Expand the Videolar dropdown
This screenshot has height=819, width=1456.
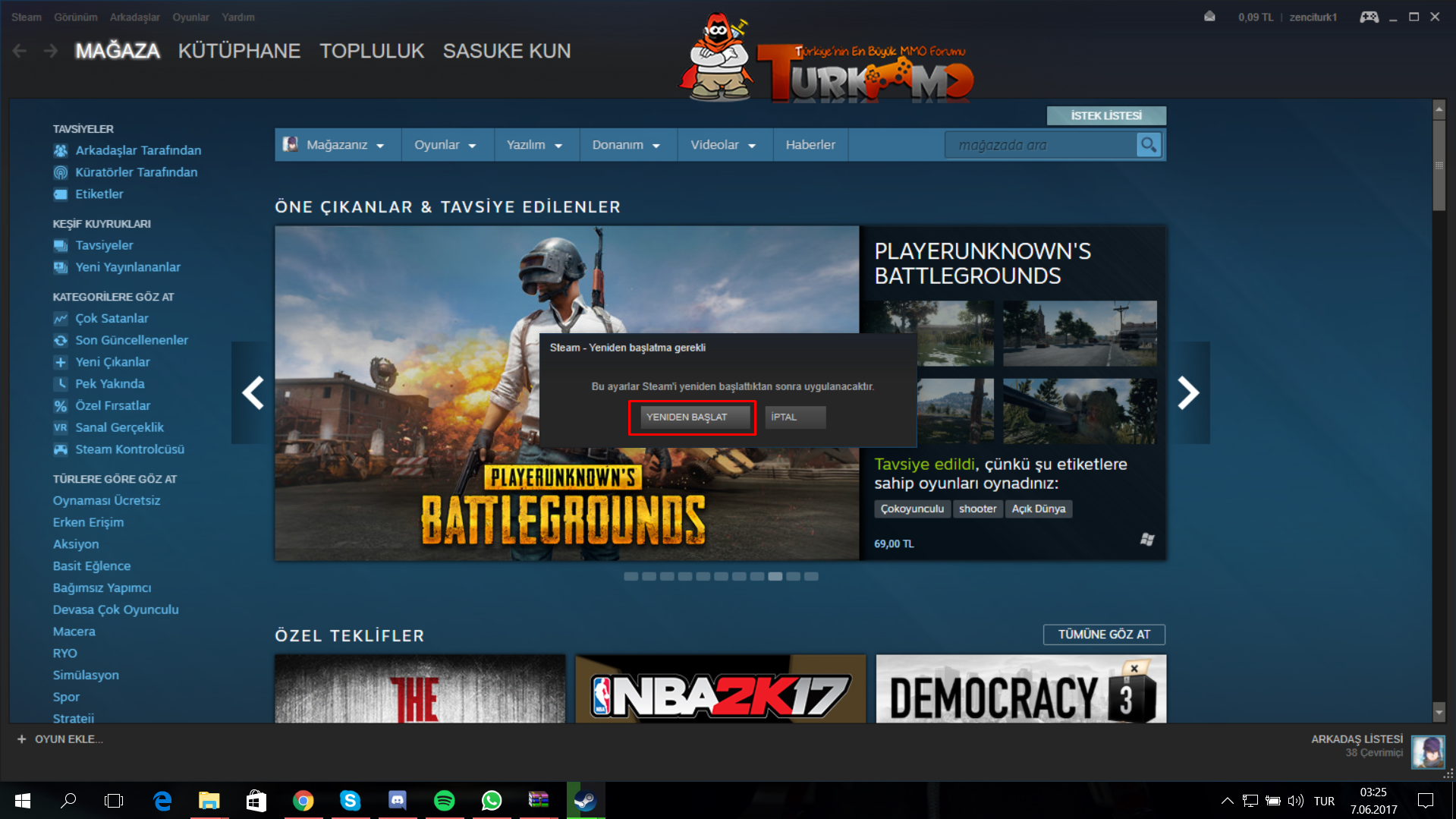point(723,144)
